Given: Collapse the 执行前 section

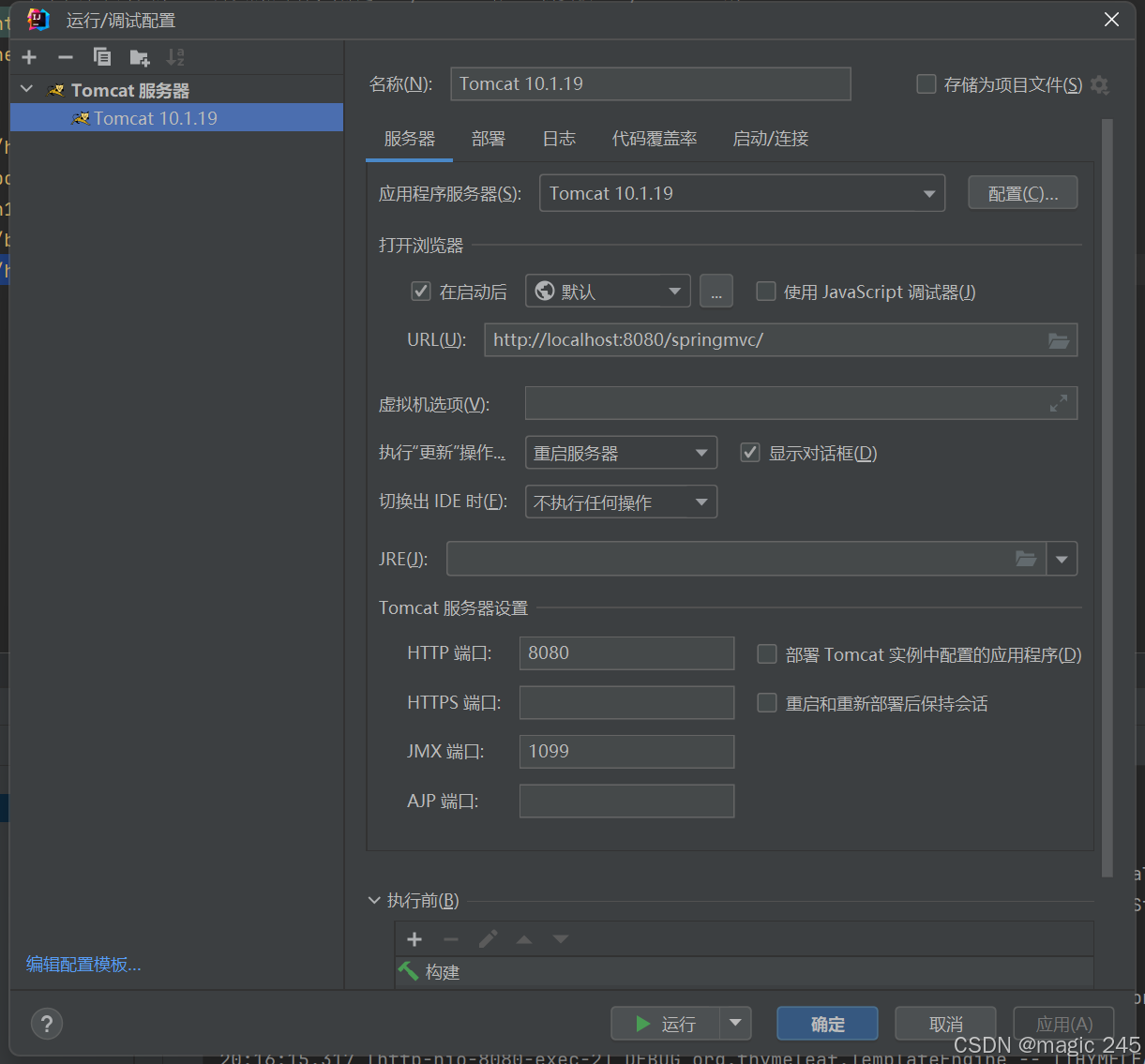Looking at the screenshot, I should (375, 900).
